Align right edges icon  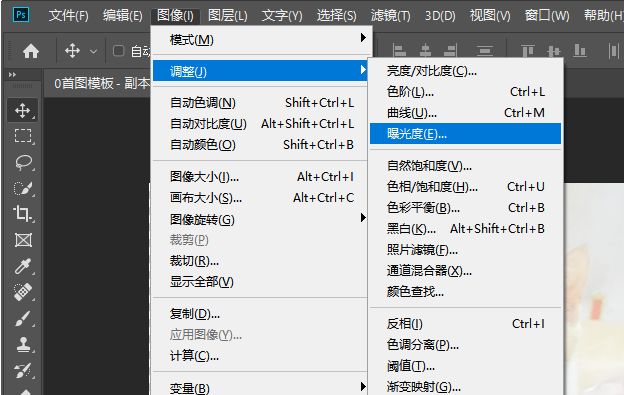point(450,51)
